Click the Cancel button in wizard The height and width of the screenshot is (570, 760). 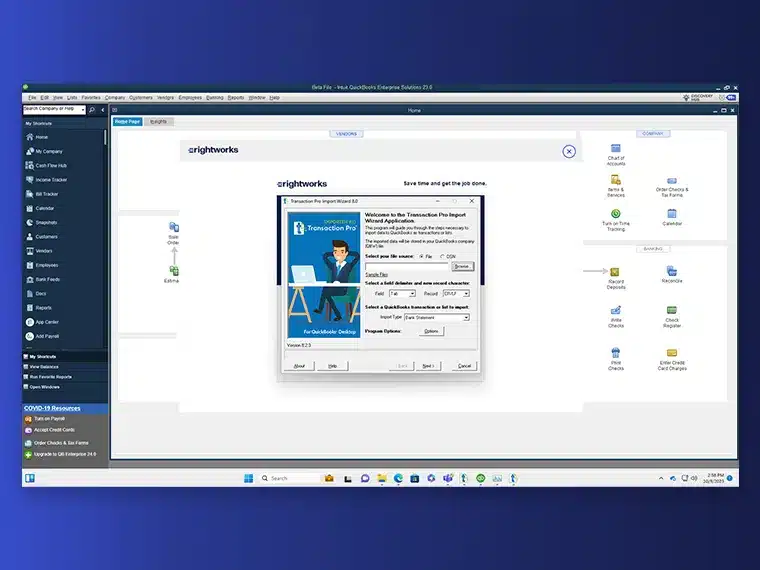pyautogui.click(x=464, y=366)
